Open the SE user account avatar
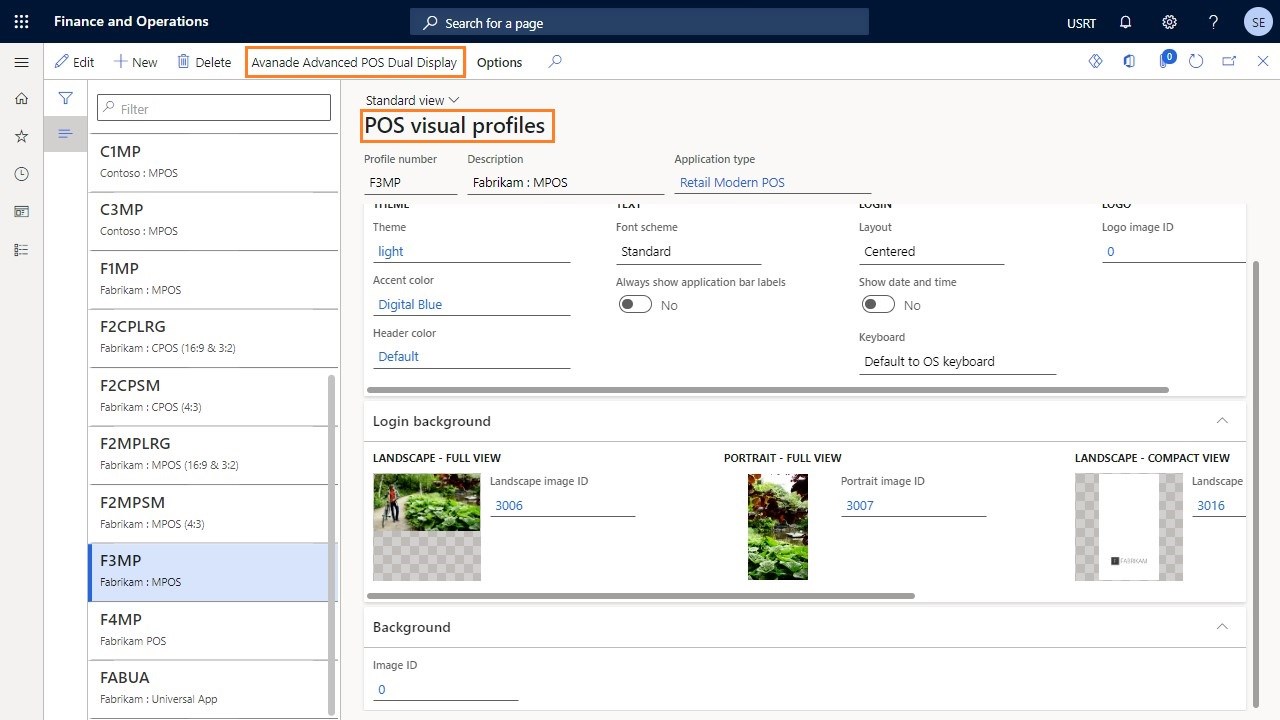Image resolution: width=1280 pixels, height=720 pixels. pos(1257,22)
